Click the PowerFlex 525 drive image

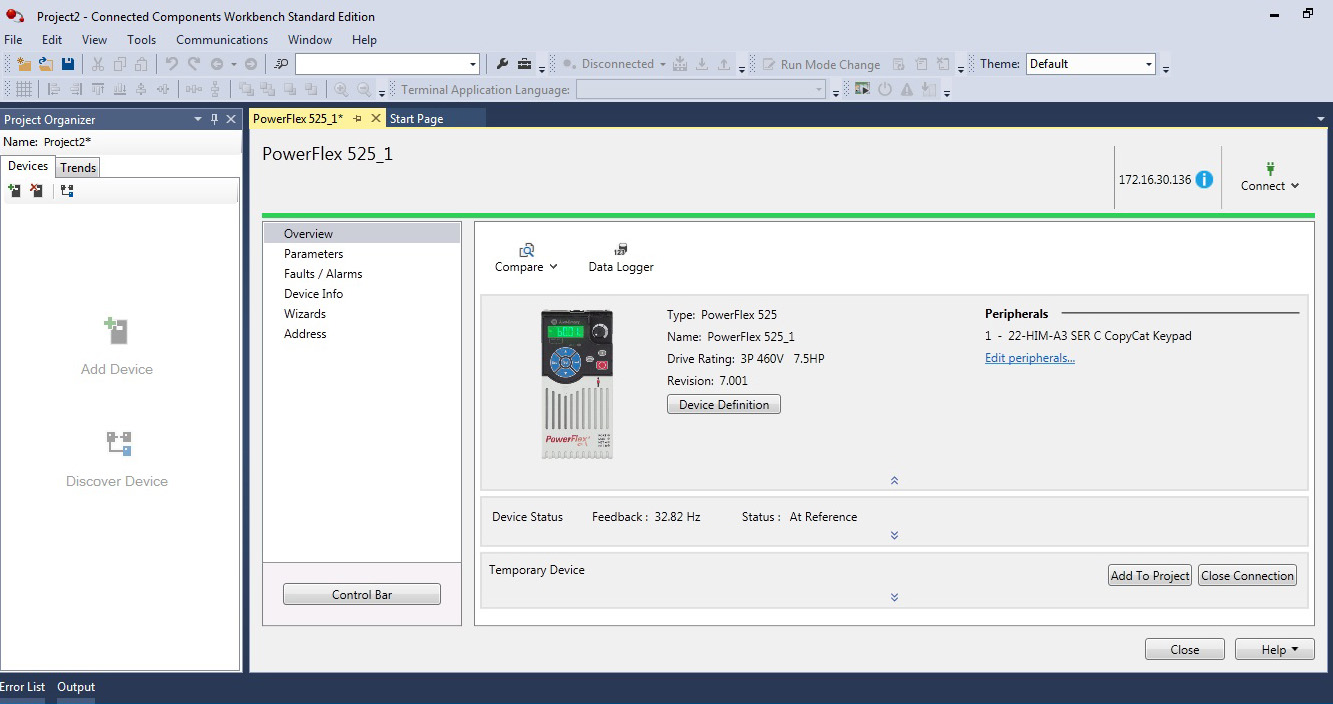577,385
